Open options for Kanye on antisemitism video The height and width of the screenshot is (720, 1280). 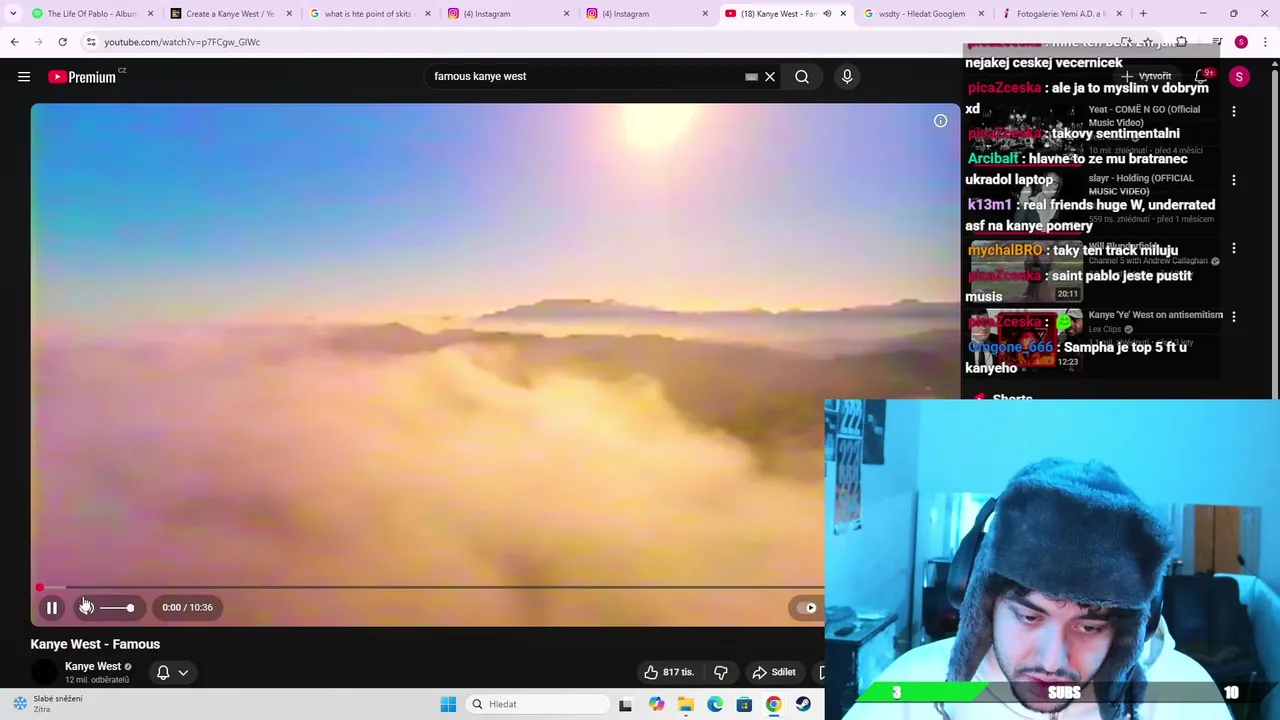pos(1234,316)
